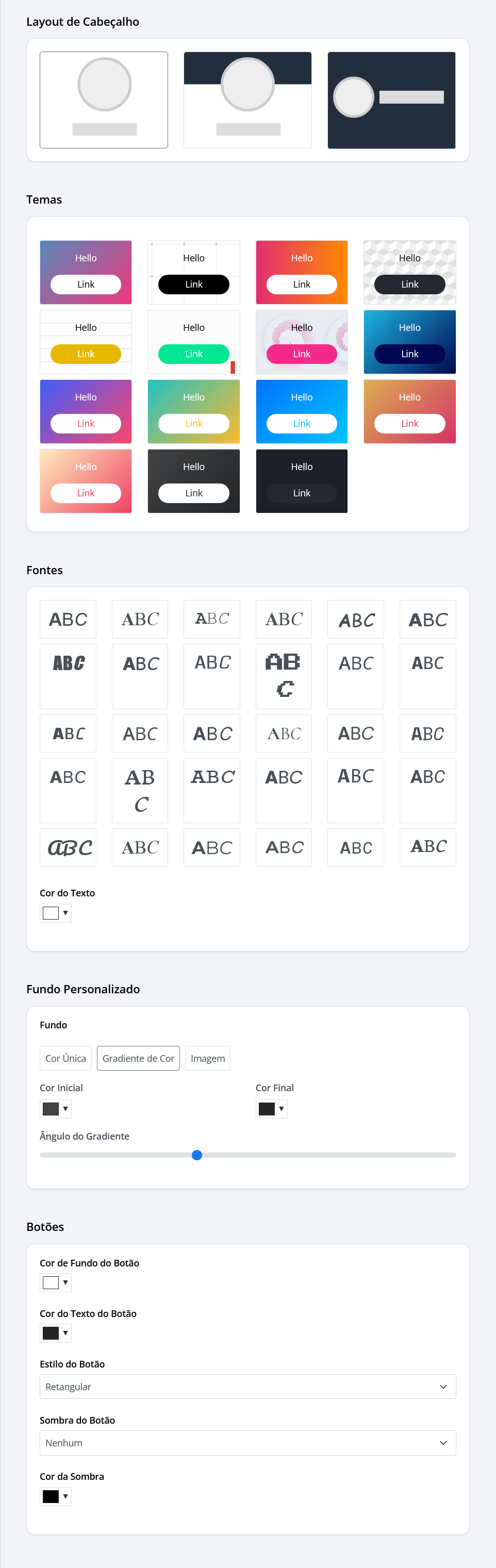Image resolution: width=496 pixels, height=1568 pixels.
Task: Choose the Imagem background option
Action: tap(208, 1058)
